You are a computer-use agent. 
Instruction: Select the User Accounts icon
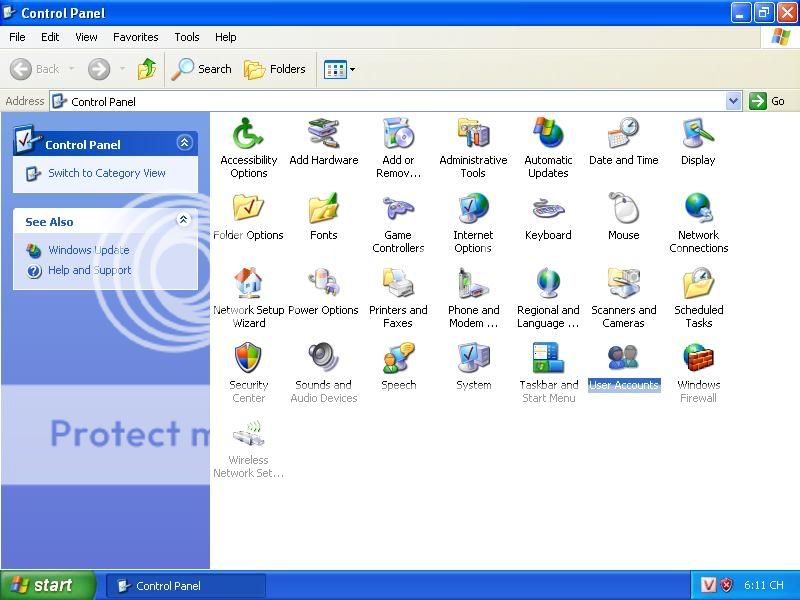click(x=623, y=367)
